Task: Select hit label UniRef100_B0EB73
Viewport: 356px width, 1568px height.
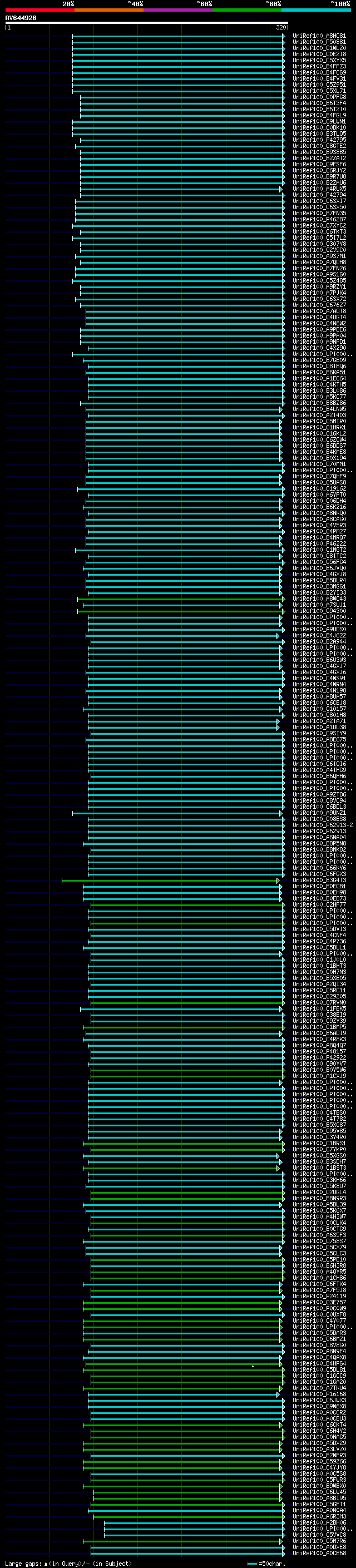Action: (319, 898)
